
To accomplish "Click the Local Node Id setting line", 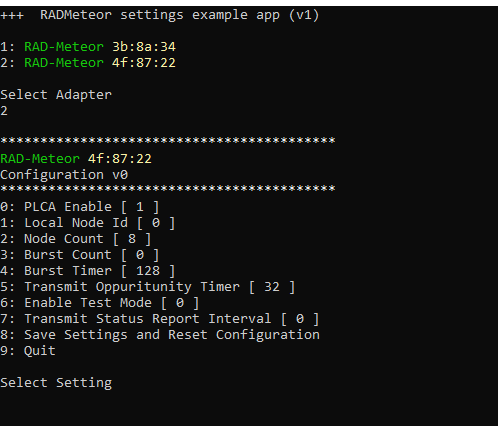I will click(x=88, y=223).
